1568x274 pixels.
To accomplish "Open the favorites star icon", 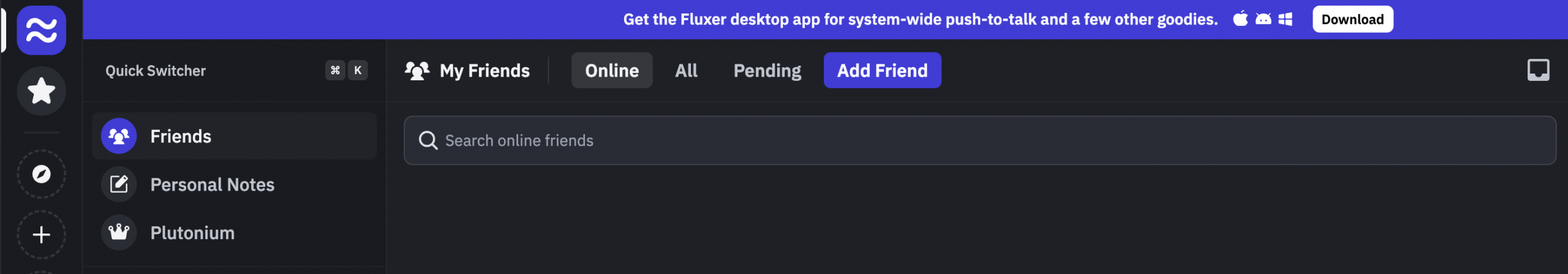I will pyautogui.click(x=41, y=91).
